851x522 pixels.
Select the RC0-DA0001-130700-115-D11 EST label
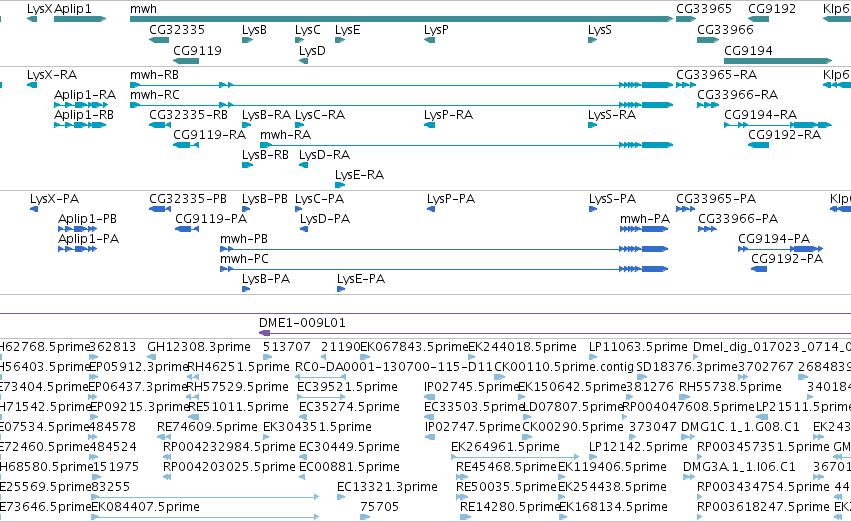click(x=393, y=367)
